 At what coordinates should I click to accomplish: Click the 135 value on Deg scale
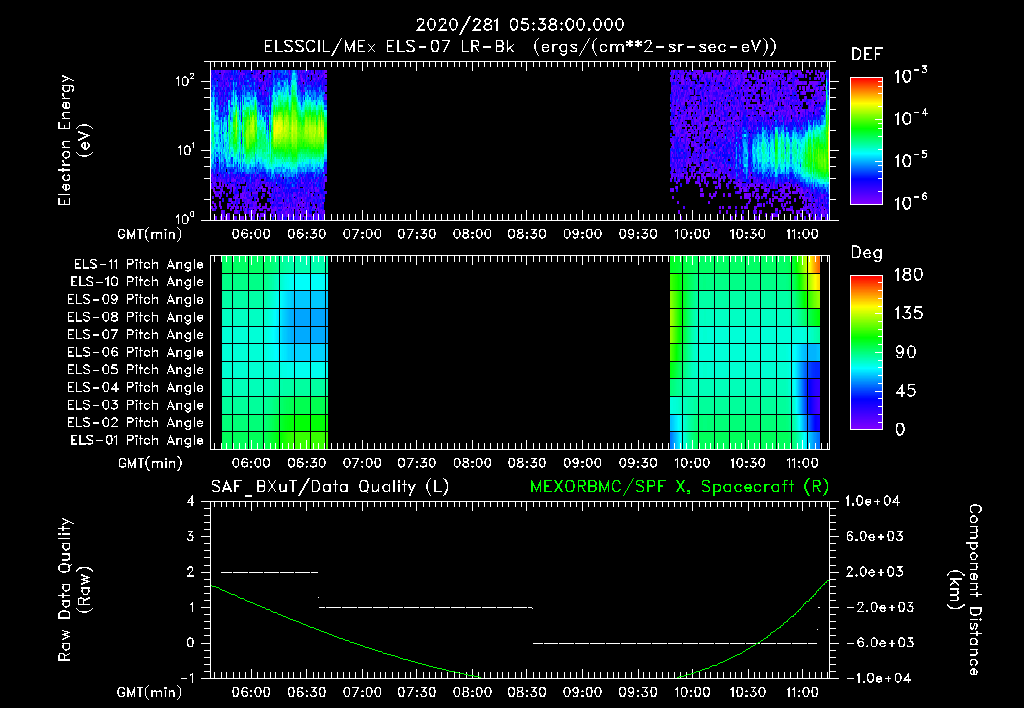pyautogui.click(x=908, y=314)
